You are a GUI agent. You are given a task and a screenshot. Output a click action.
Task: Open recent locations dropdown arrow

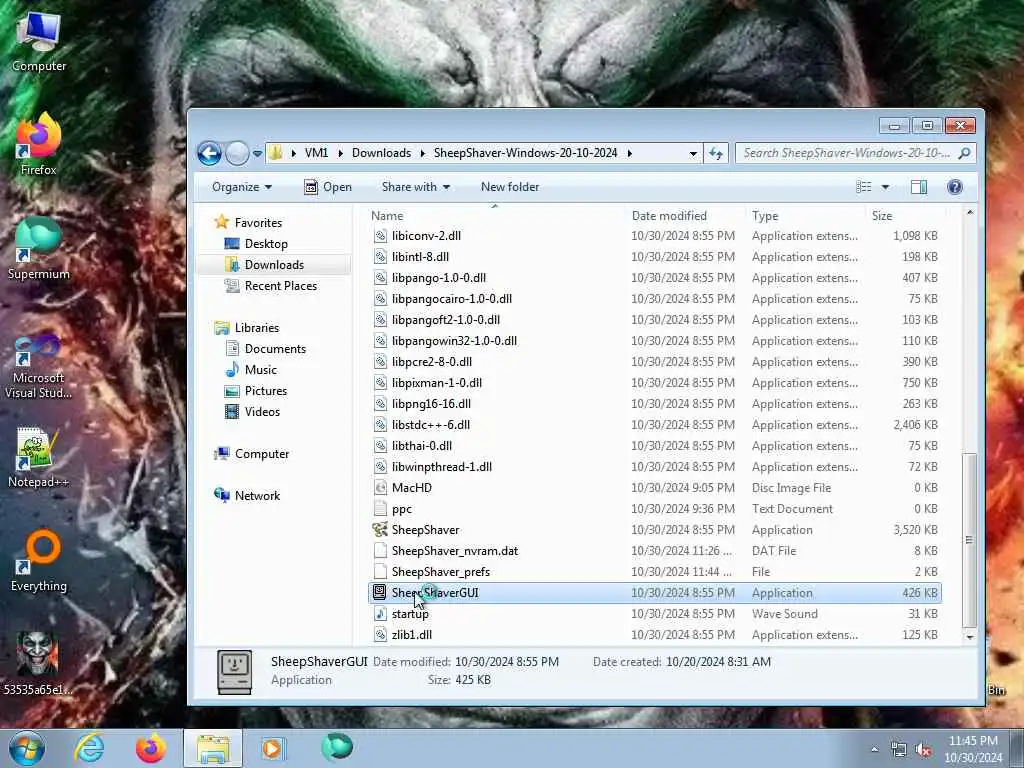click(x=257, y=153)
